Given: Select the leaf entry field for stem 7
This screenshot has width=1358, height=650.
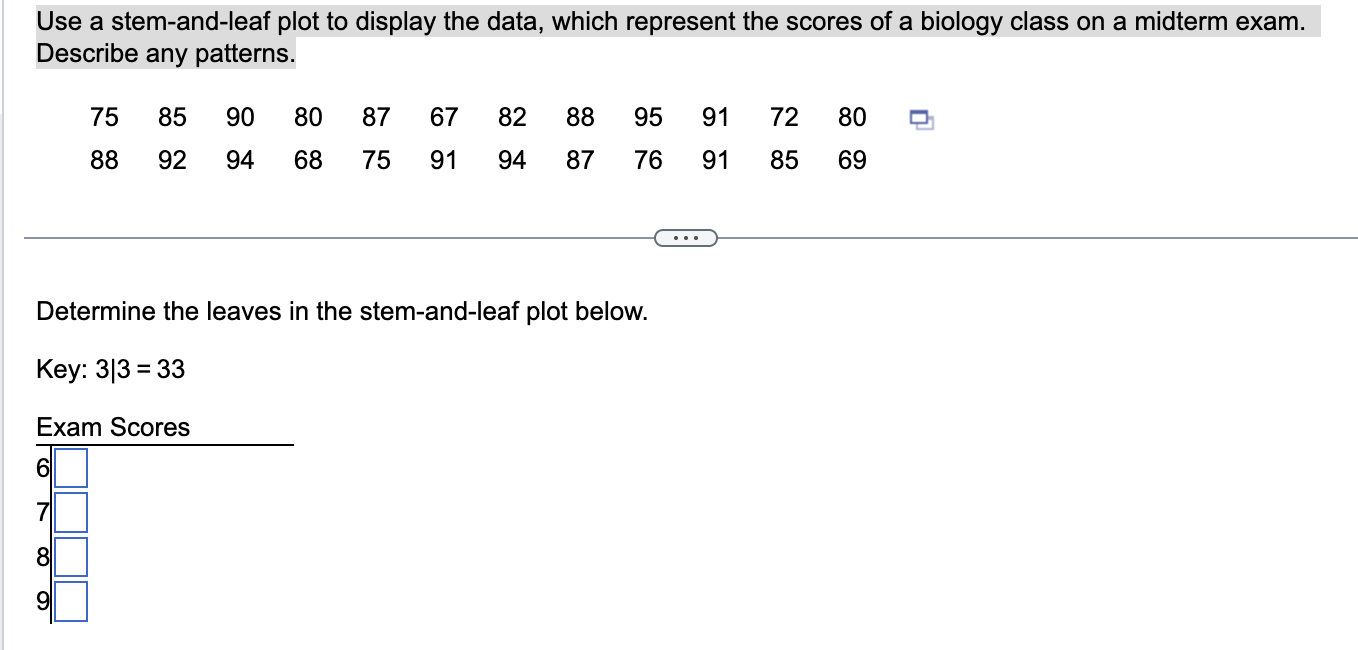Looking at the screenshot, I should [x=70, y=512].
